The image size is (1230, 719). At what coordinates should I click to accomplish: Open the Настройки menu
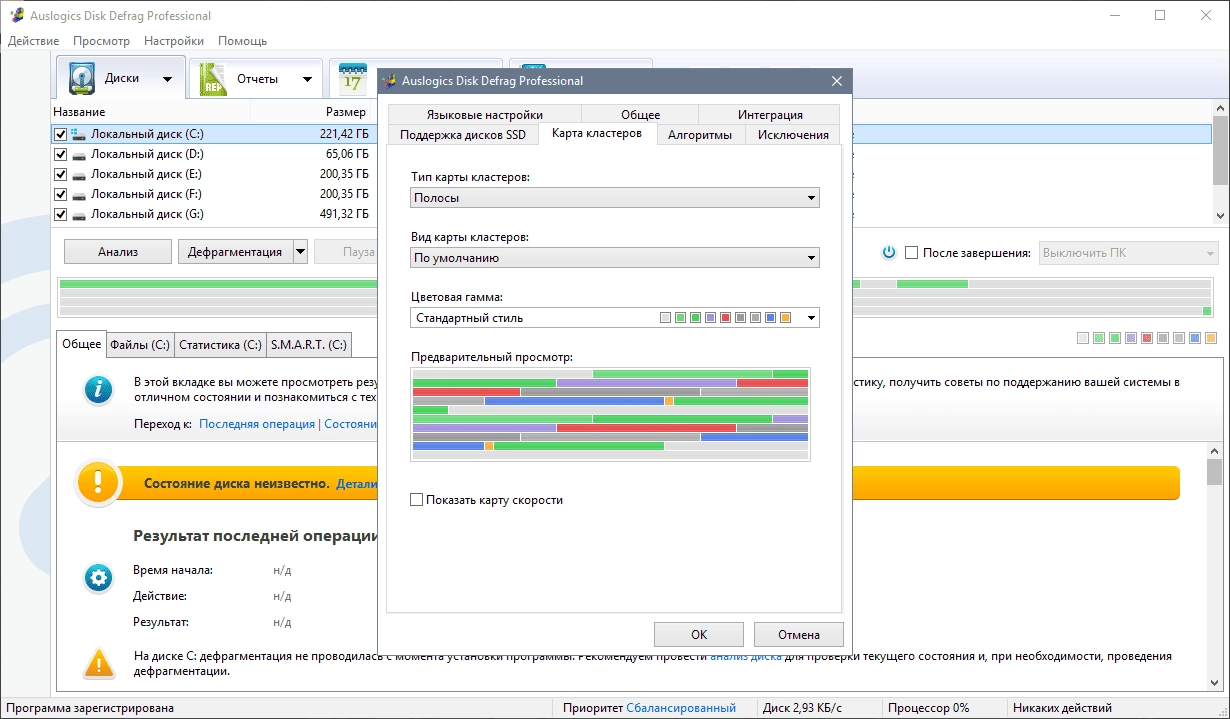point(174,41)
